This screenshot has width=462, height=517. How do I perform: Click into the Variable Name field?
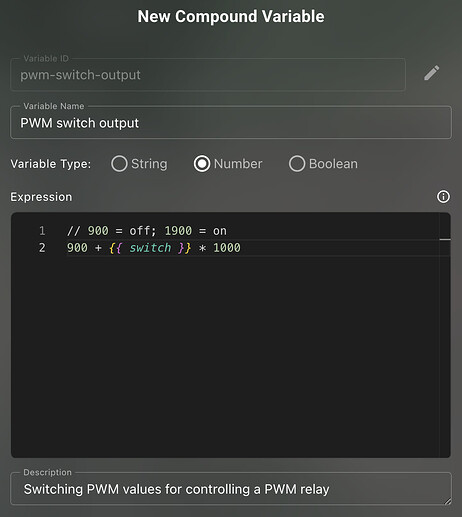[x=231, y=123]
